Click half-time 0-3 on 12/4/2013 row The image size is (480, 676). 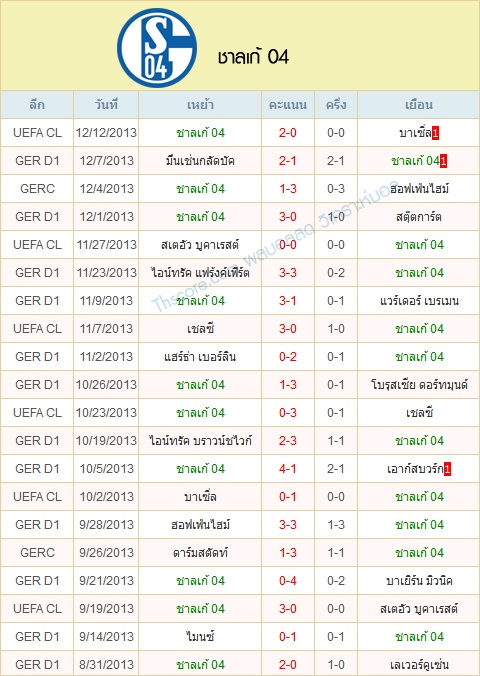(336, 189)
